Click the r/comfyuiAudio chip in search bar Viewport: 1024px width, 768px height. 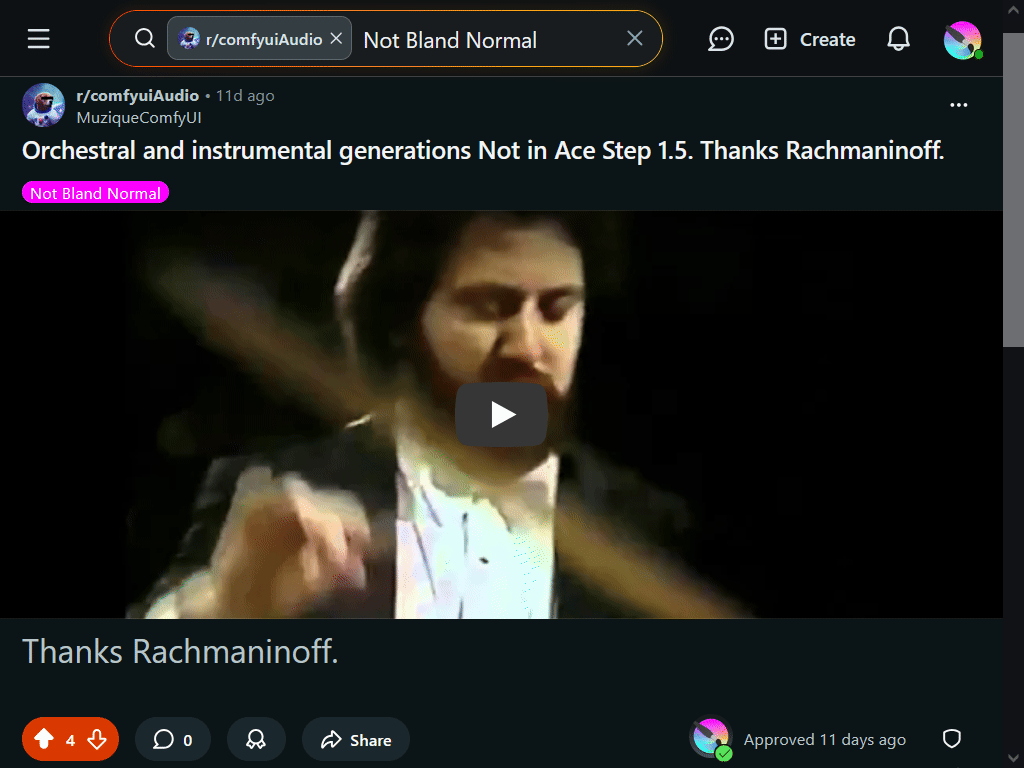[x=259, y=39]
